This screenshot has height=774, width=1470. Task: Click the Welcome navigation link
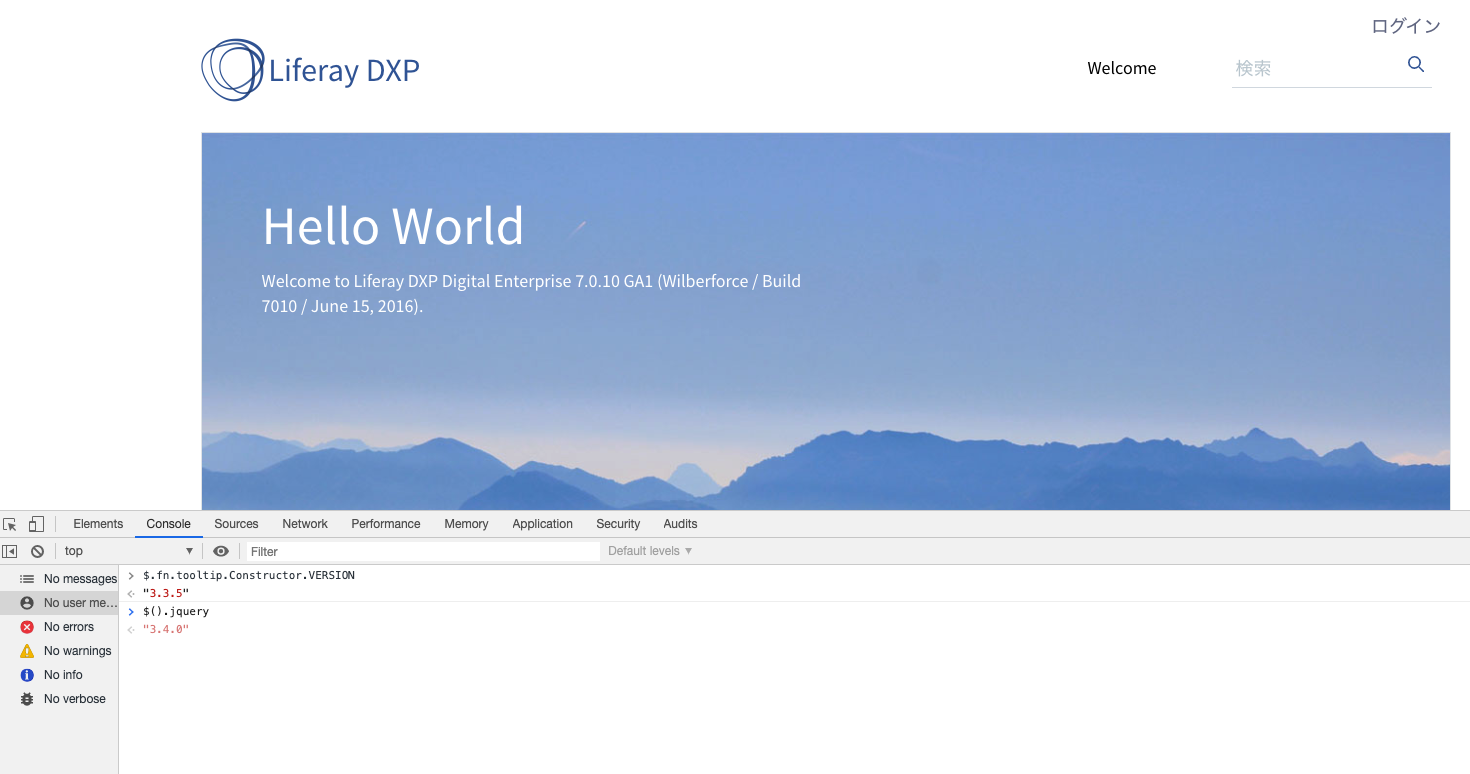click(1122, 68)
